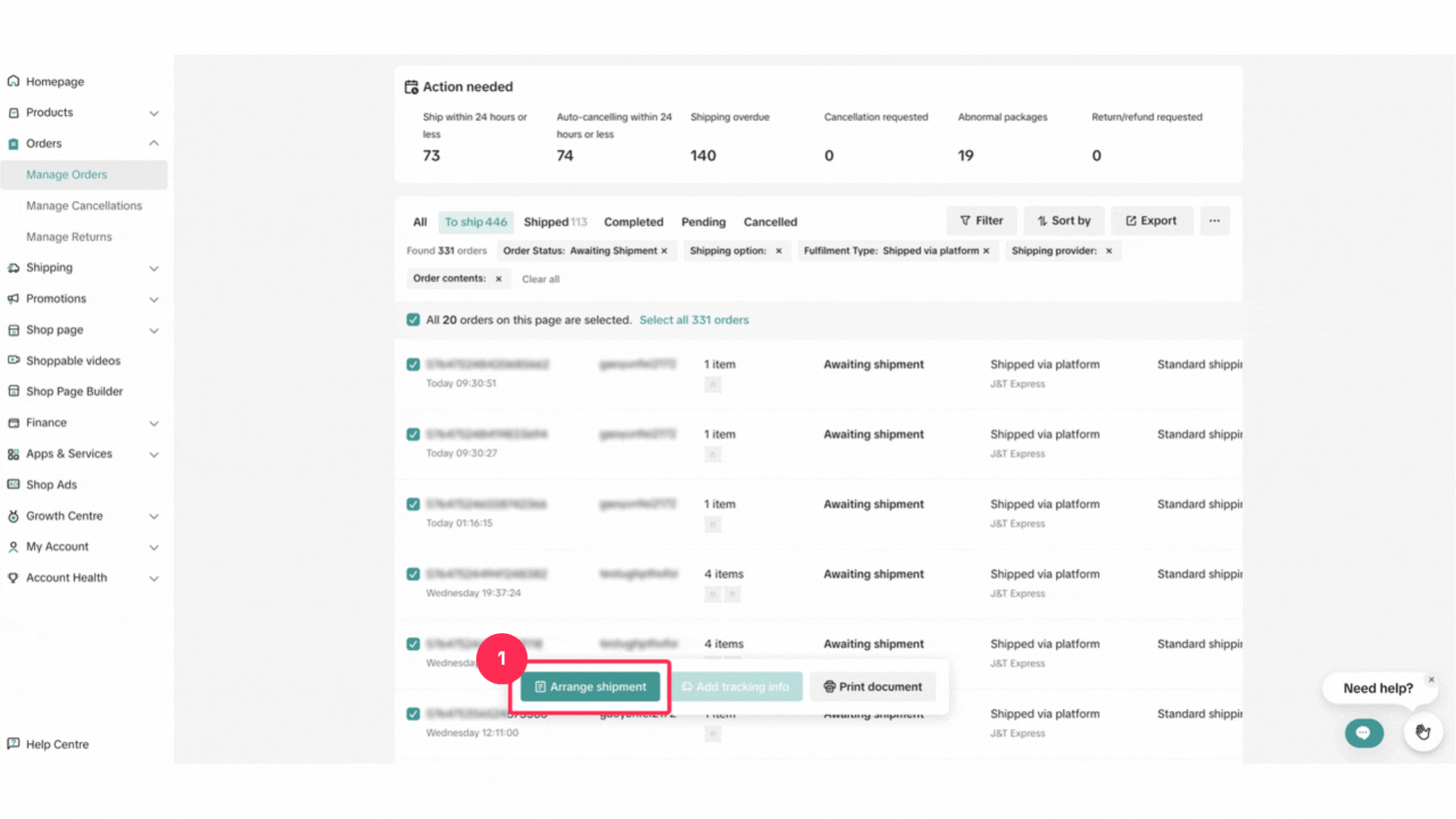
Task: Collapse the Orders sidebar section
Action: (154, 143)
